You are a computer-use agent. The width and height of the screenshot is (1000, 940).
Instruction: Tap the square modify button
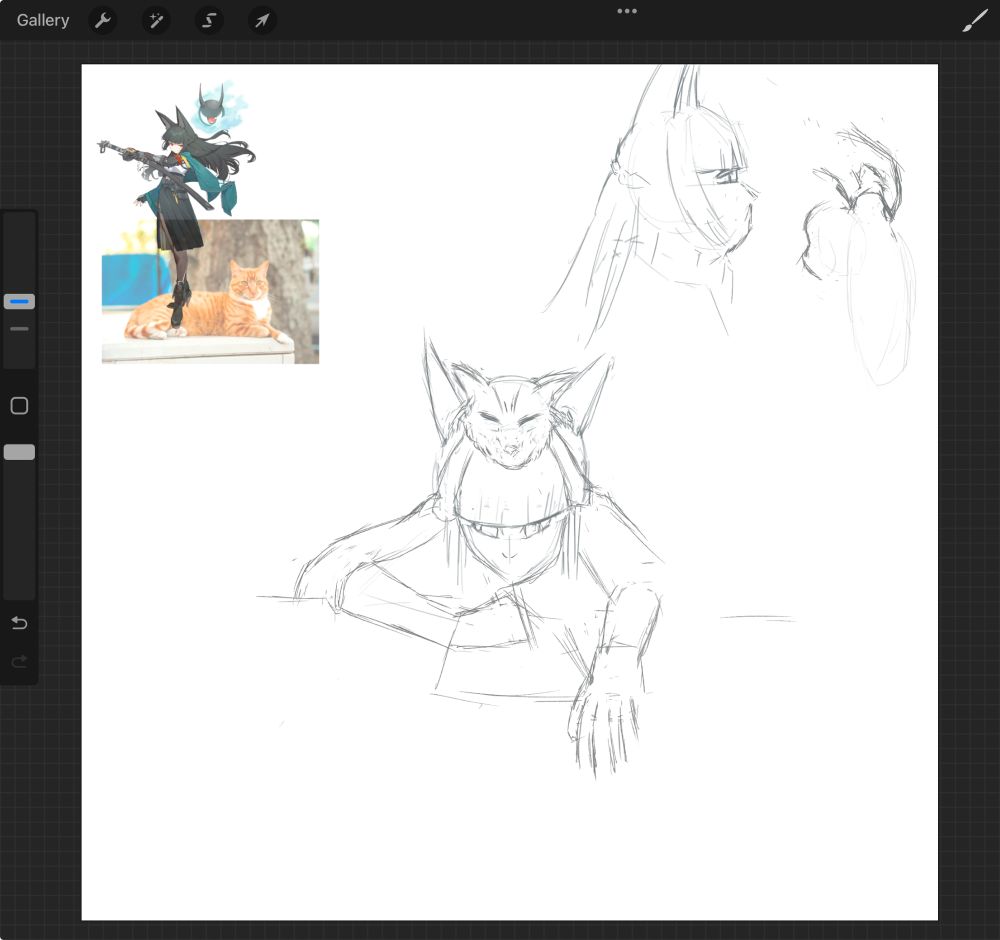(19, 406)
